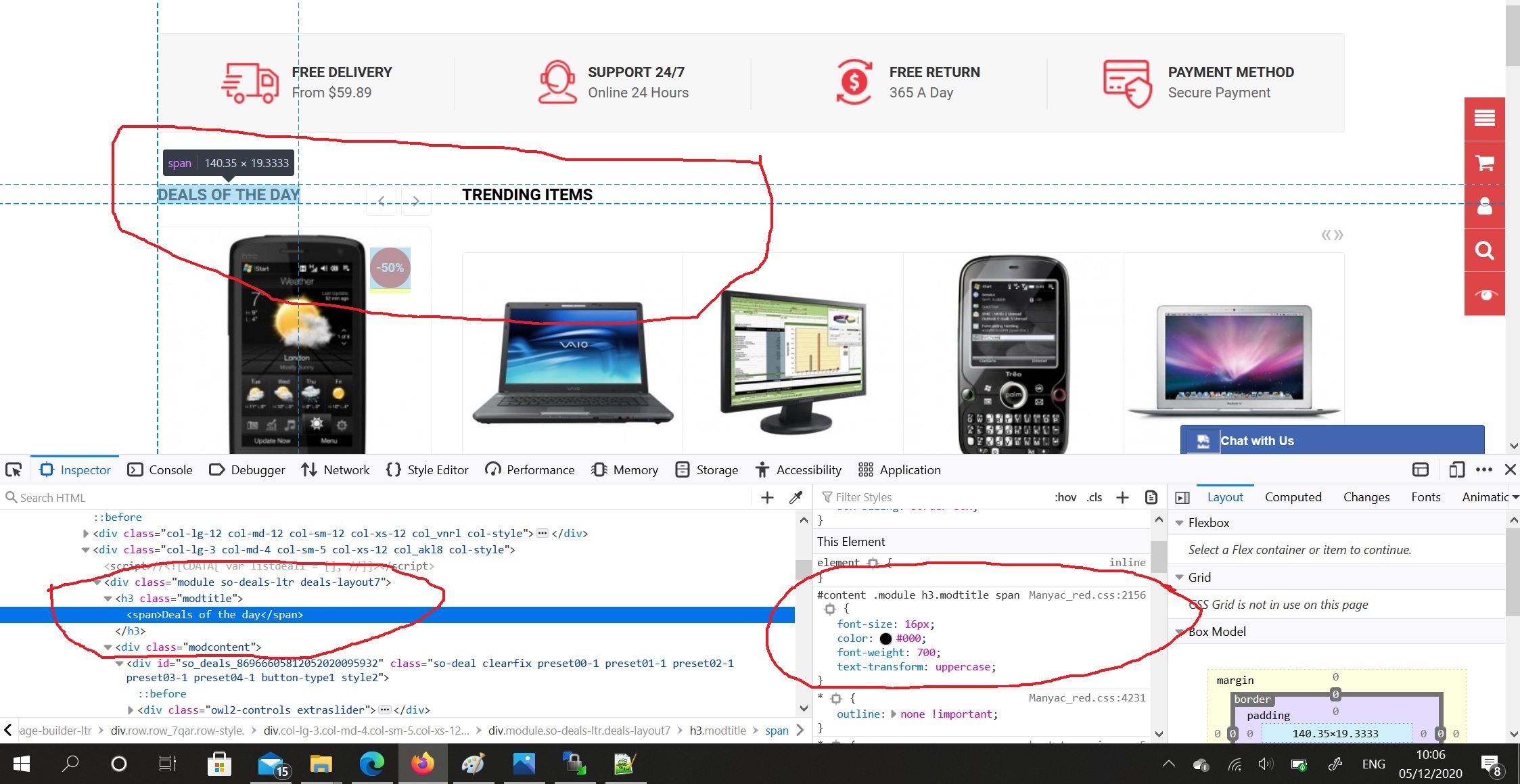
Task: Switch to the Console tab
Action: [160, 469]
